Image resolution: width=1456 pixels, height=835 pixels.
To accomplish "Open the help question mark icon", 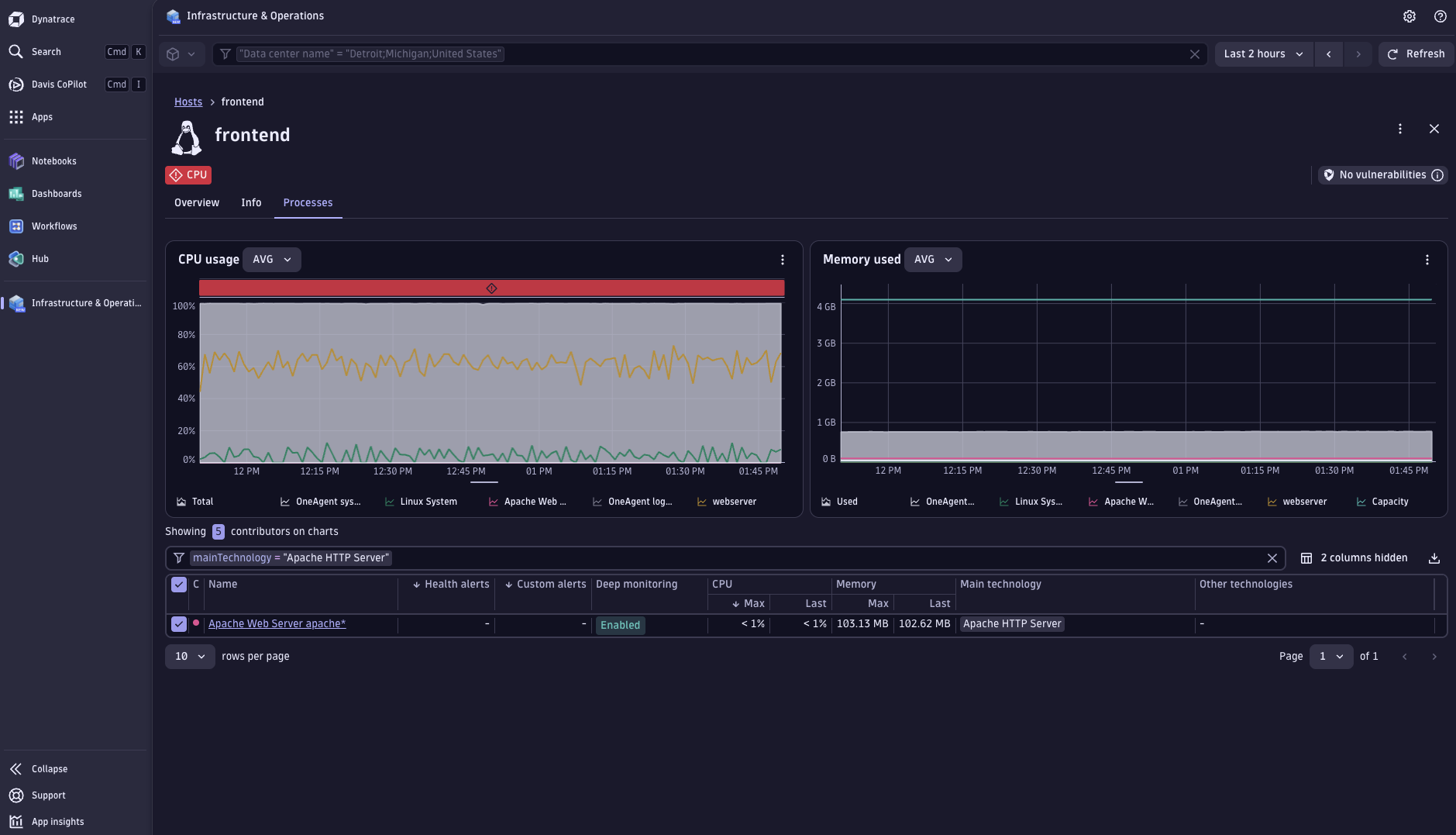I will tap(1441, 16).
